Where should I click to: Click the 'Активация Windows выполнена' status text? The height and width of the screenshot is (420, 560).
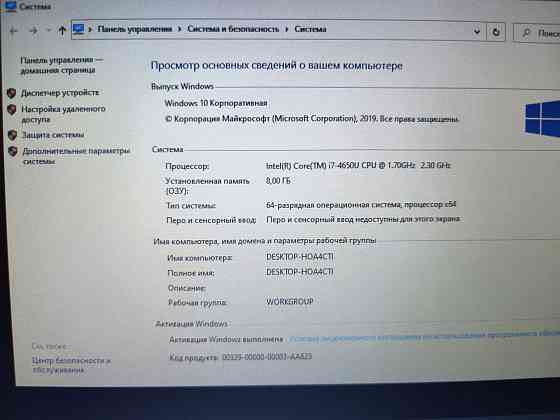point(226,339)
